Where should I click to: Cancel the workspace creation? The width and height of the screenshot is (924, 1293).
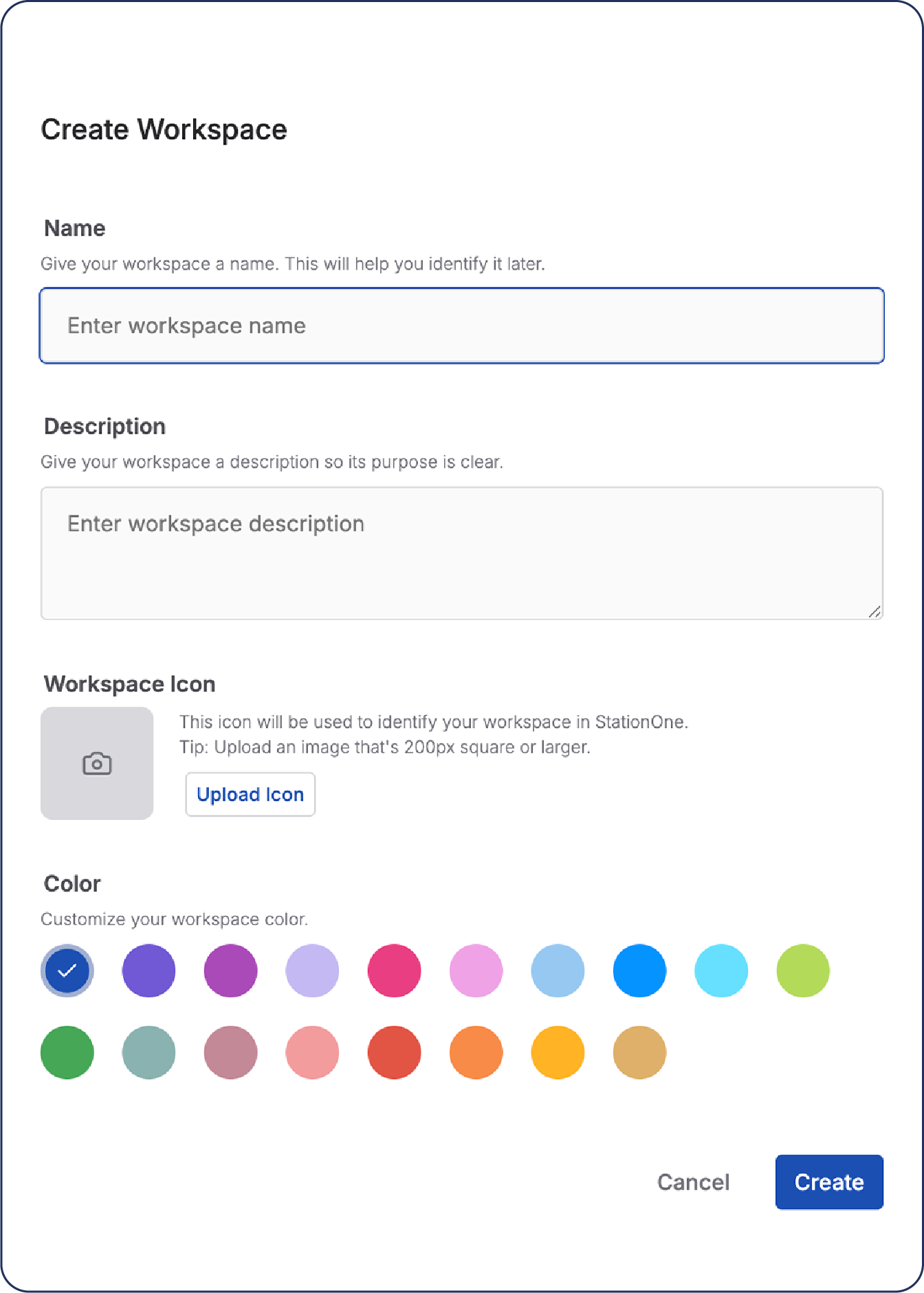pos(693,1182)
